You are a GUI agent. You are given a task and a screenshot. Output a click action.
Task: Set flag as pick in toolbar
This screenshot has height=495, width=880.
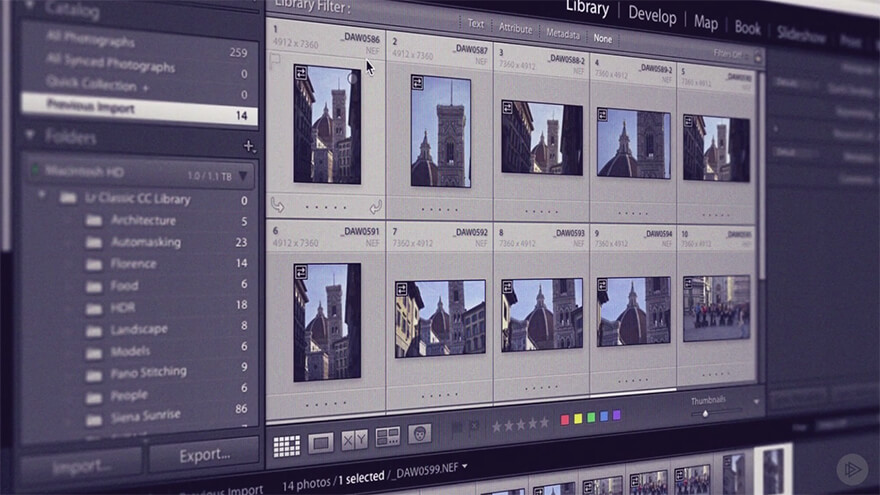point(457,429)
